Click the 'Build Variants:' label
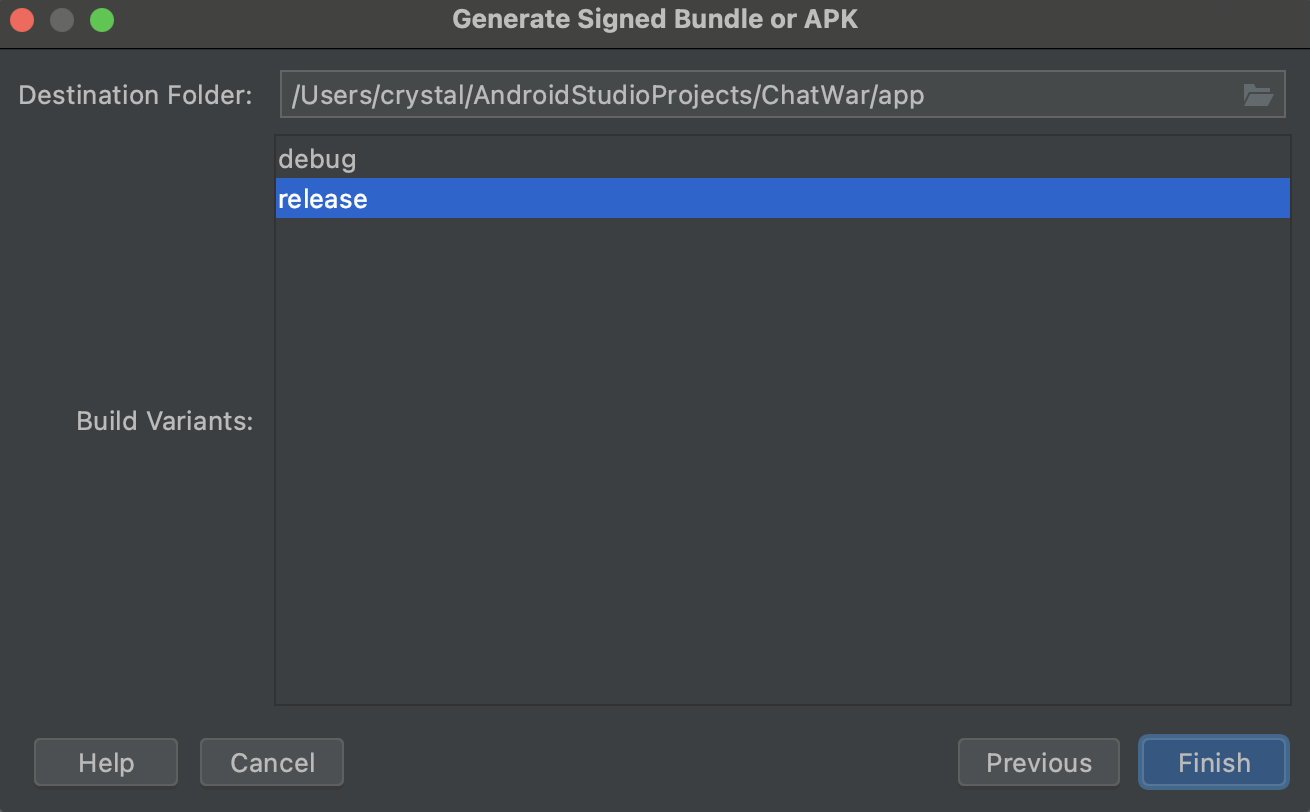This screenshot has width=1310, height=812. click(x=165, y=421)
